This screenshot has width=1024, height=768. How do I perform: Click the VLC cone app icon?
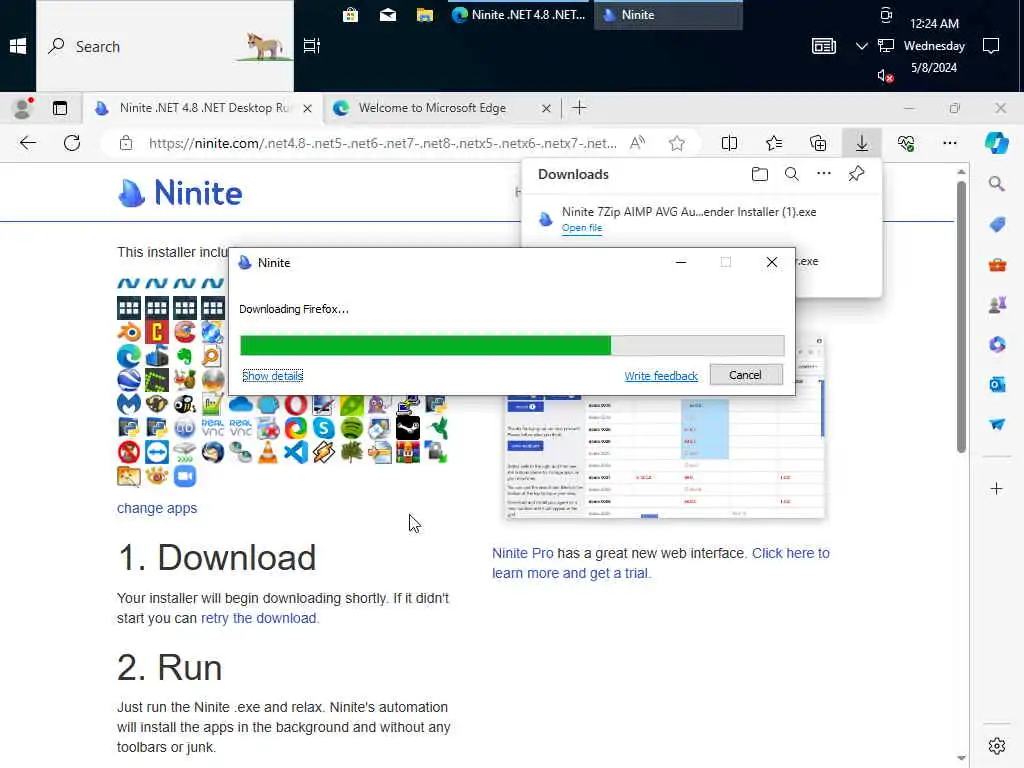click(267, 452)
